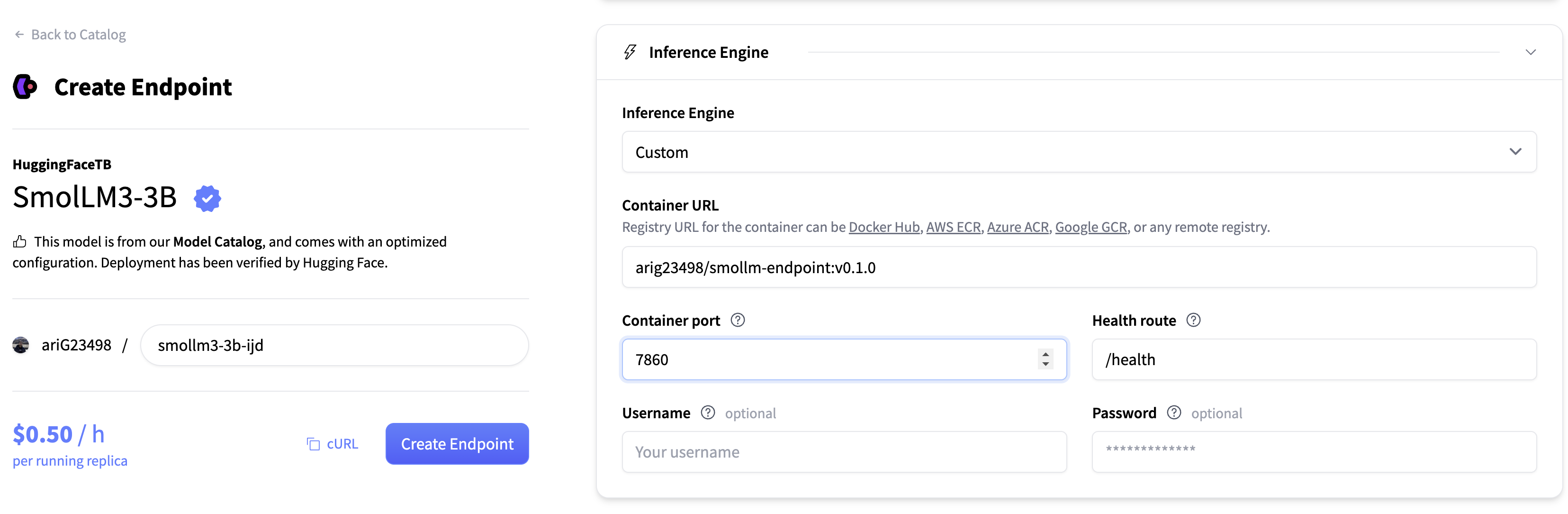Click the Health route help icon

[x=1193, y=321]
